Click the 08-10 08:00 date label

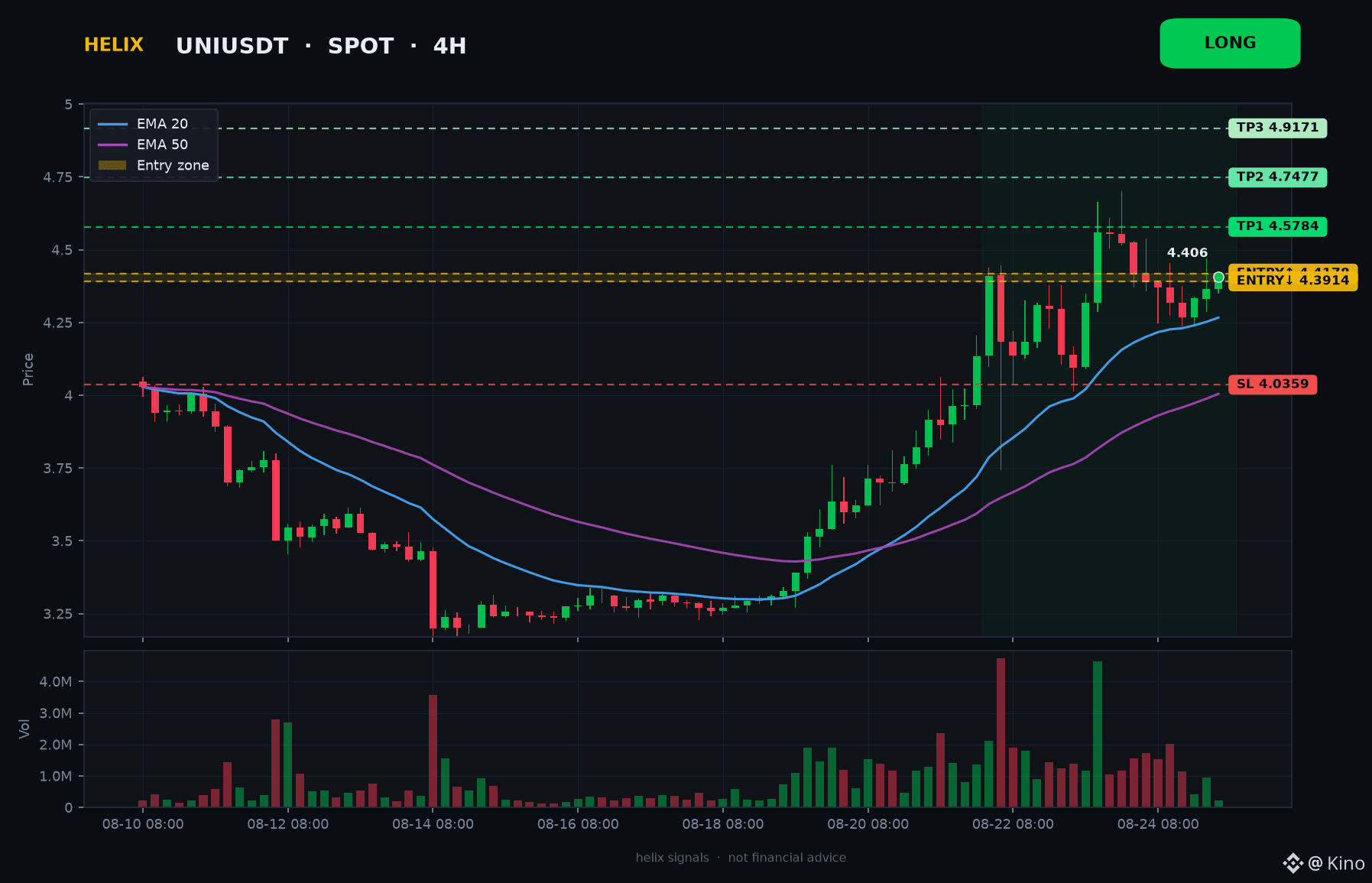point(143,824)
